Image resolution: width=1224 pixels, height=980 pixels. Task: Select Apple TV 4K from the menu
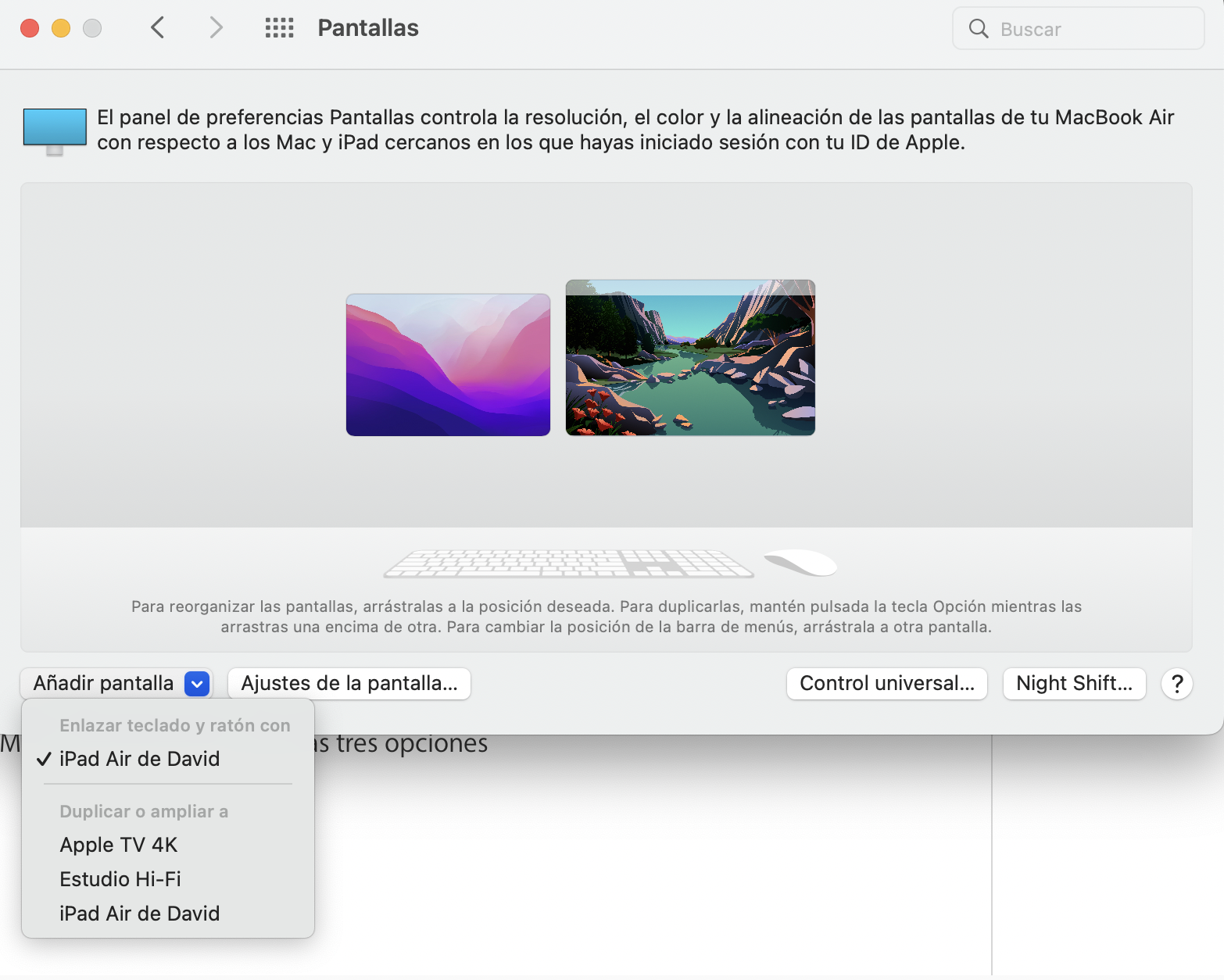168,845
